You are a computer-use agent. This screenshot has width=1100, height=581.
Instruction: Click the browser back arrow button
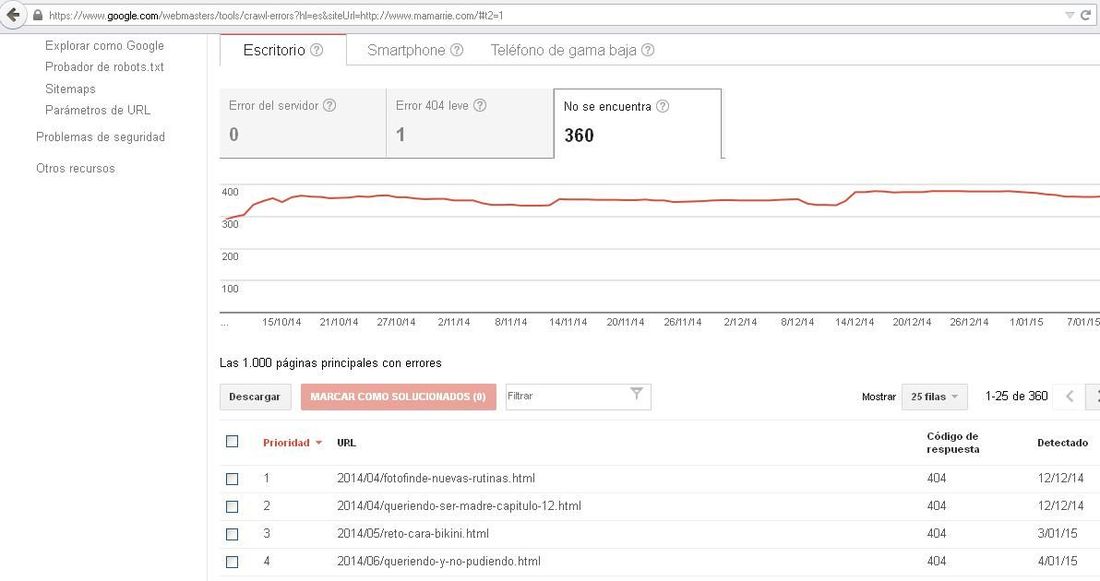12,15
